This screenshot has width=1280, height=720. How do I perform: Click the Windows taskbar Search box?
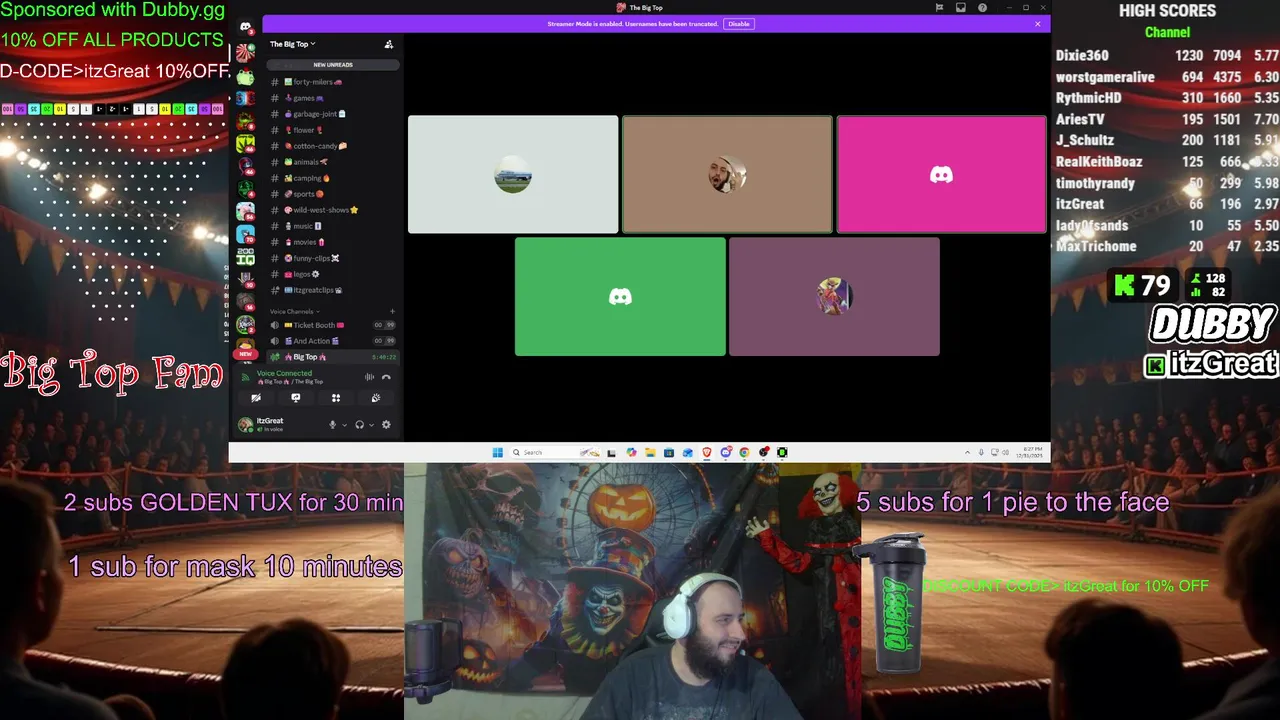[555, 452]
